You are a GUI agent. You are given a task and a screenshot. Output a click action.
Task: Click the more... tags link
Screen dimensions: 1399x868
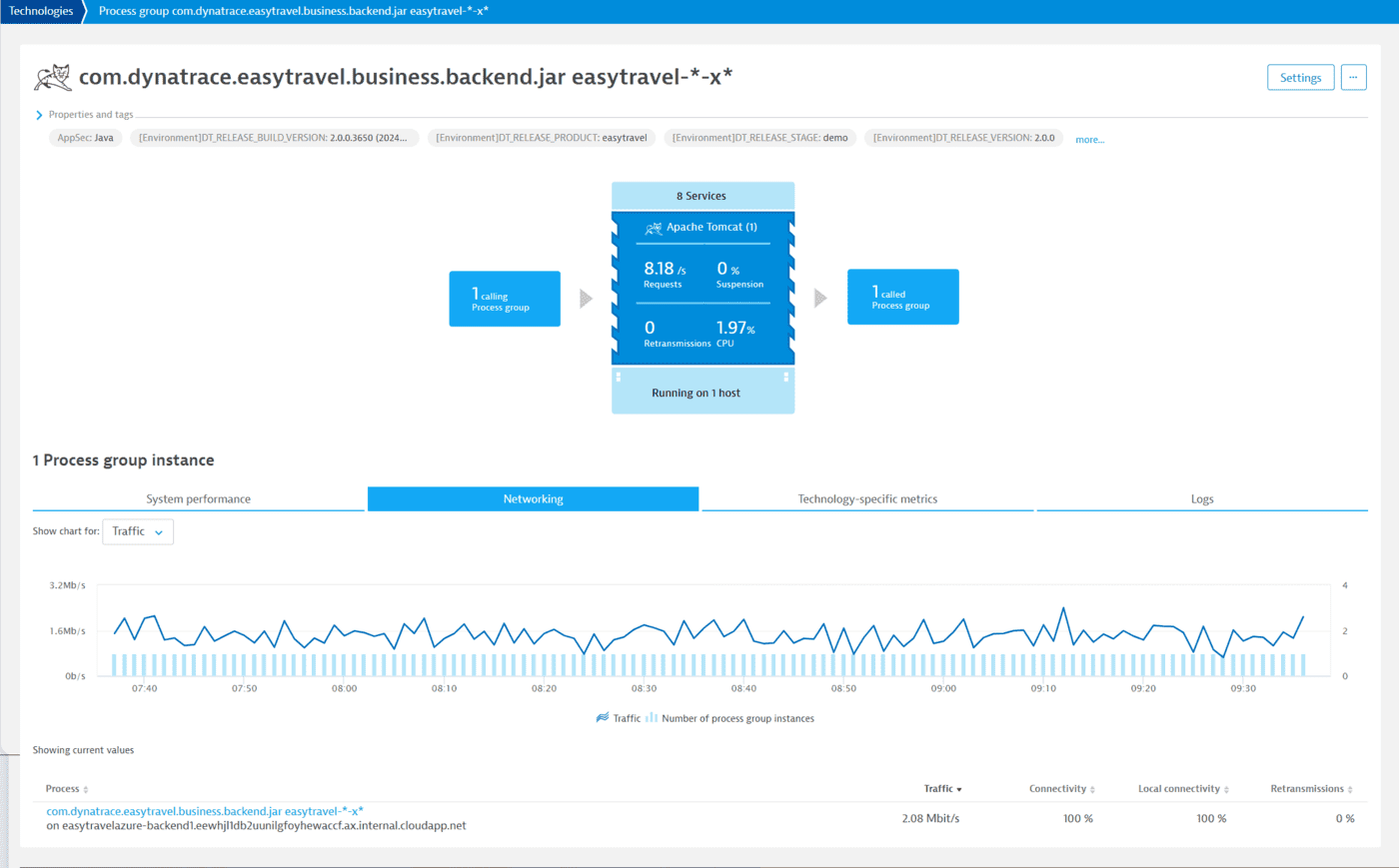(x=1089, y=139)
